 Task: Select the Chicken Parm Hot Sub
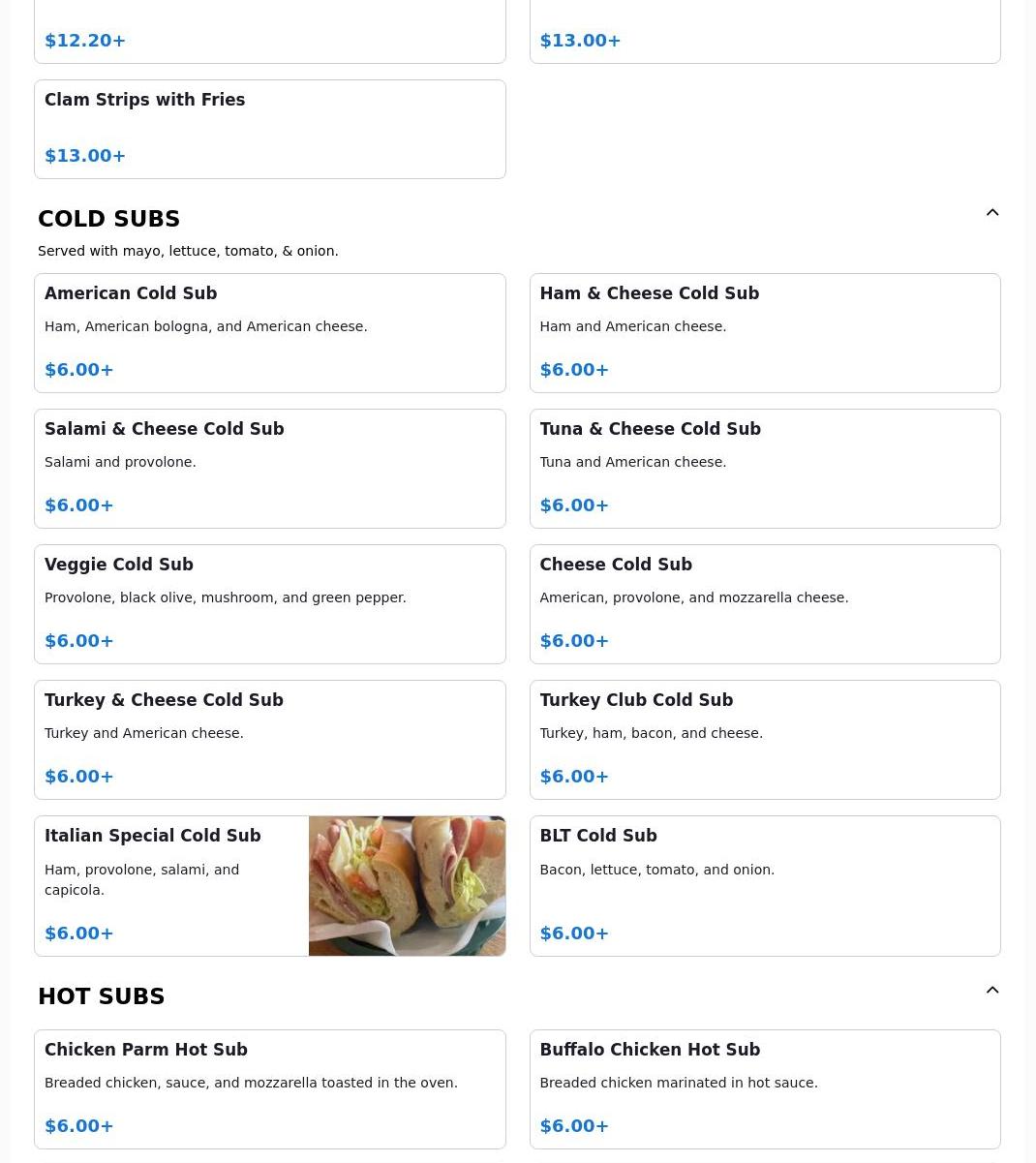tap(270, 1089)
